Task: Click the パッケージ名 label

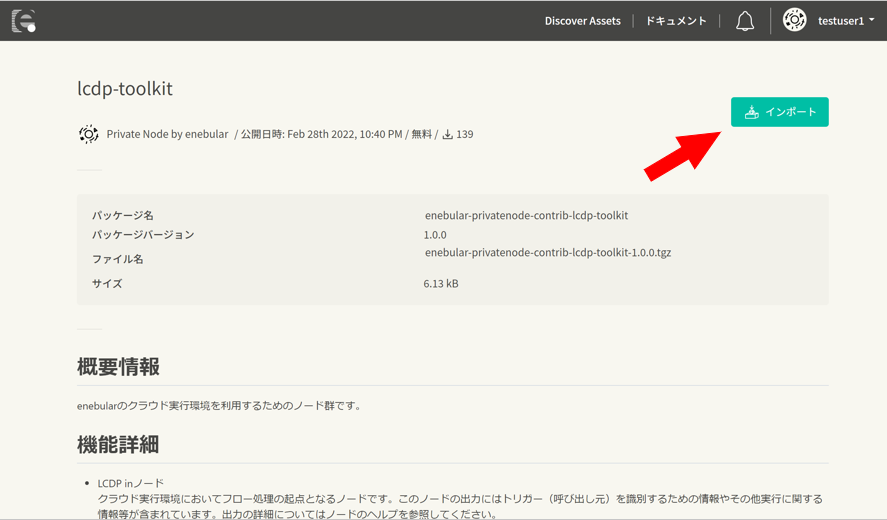Action: pyautogui.click(x=123, y=215)
